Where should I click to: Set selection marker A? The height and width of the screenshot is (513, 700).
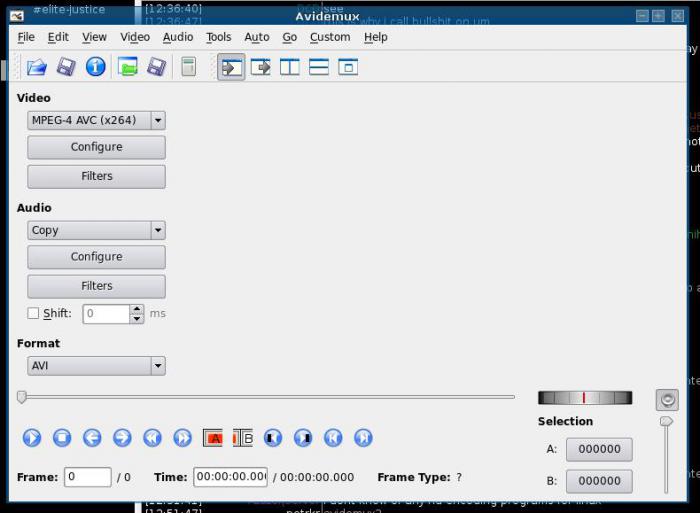click(x=212, y=438)
